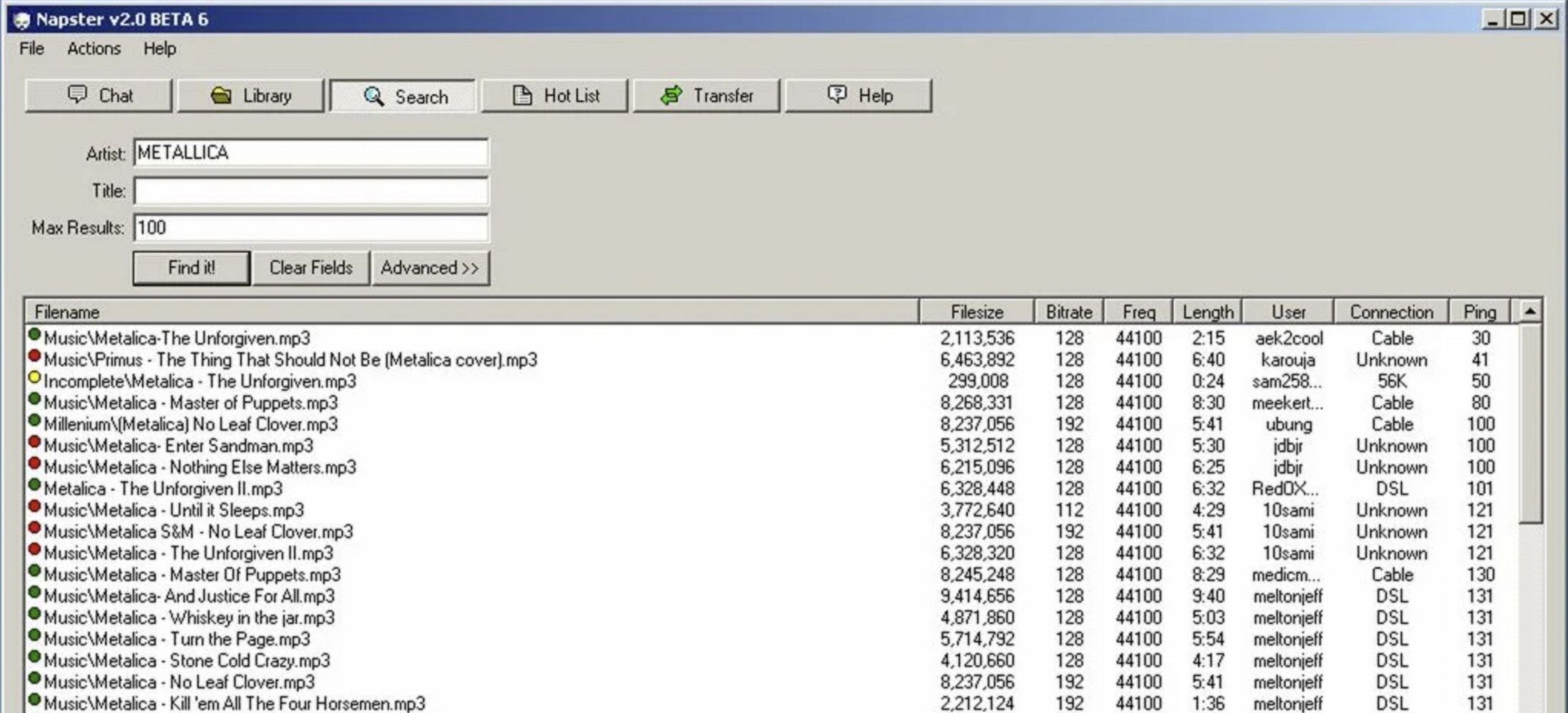Viewport: 1568px width, 713px height.
Task: Sort results by Filesize column header
Action: (x=976, y=312)
